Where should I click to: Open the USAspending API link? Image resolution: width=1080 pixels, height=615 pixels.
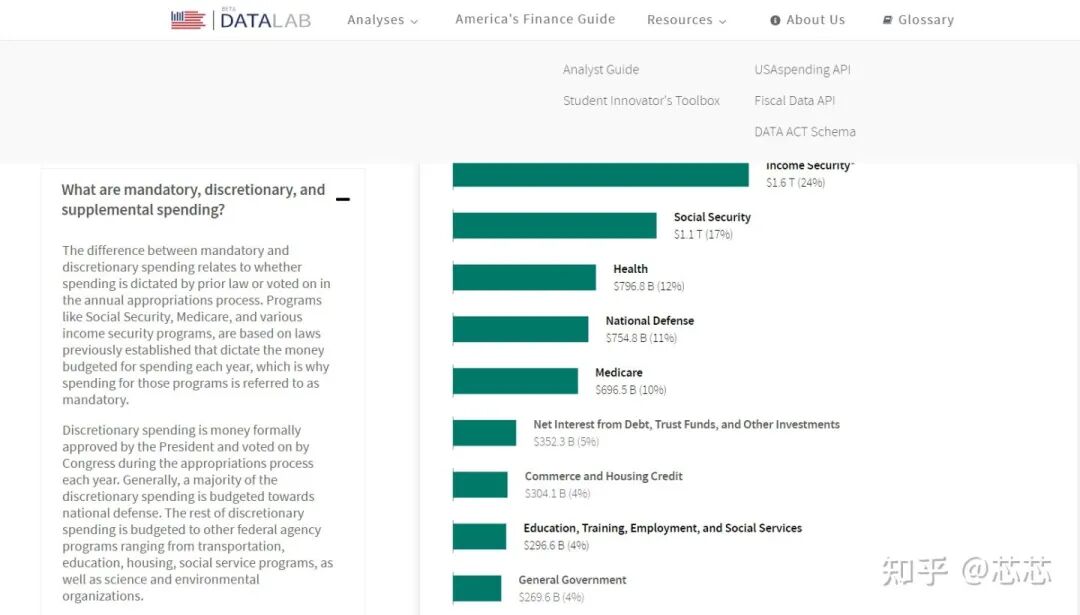tap(802, 70)
